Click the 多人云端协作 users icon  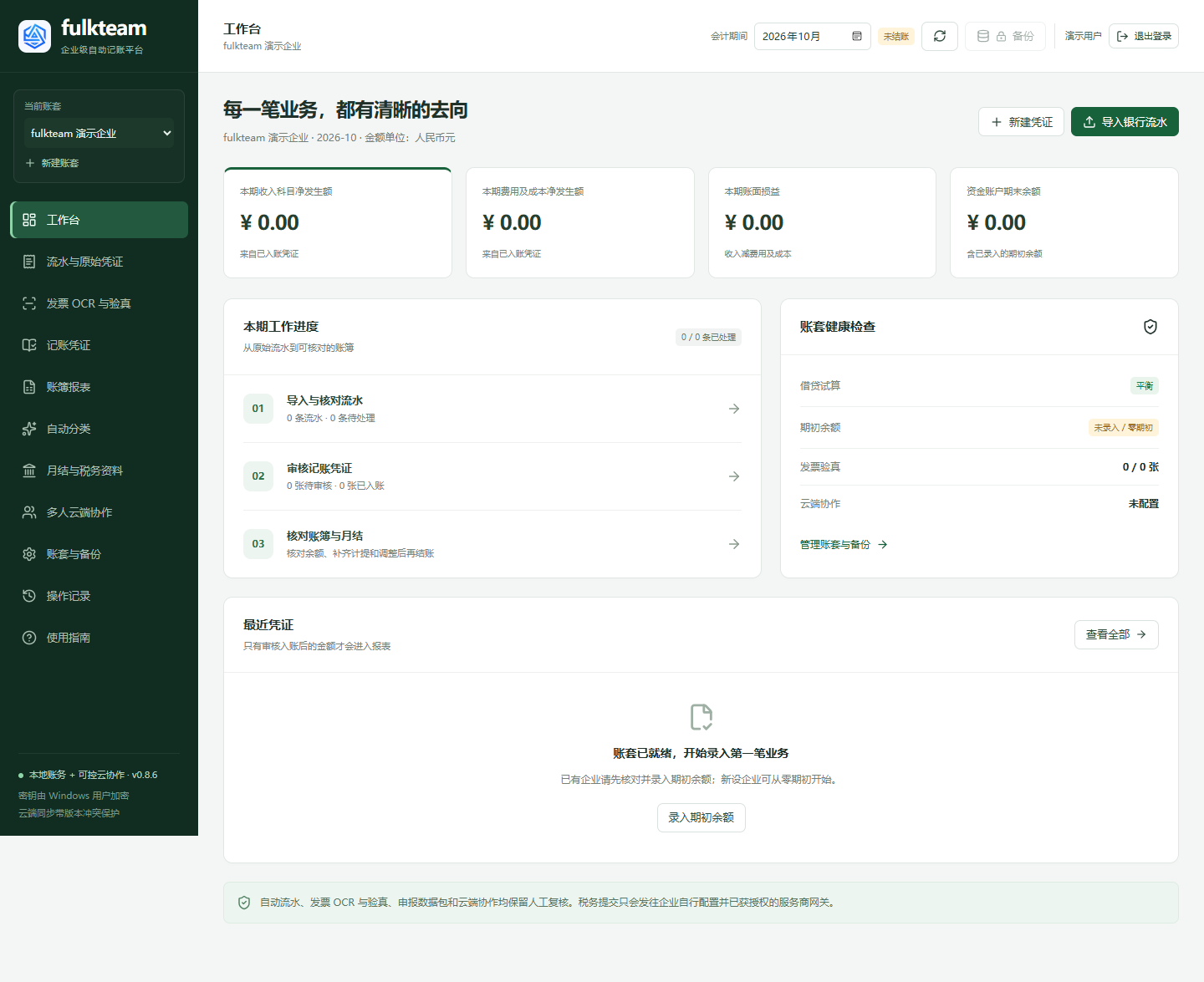(29, 512)
